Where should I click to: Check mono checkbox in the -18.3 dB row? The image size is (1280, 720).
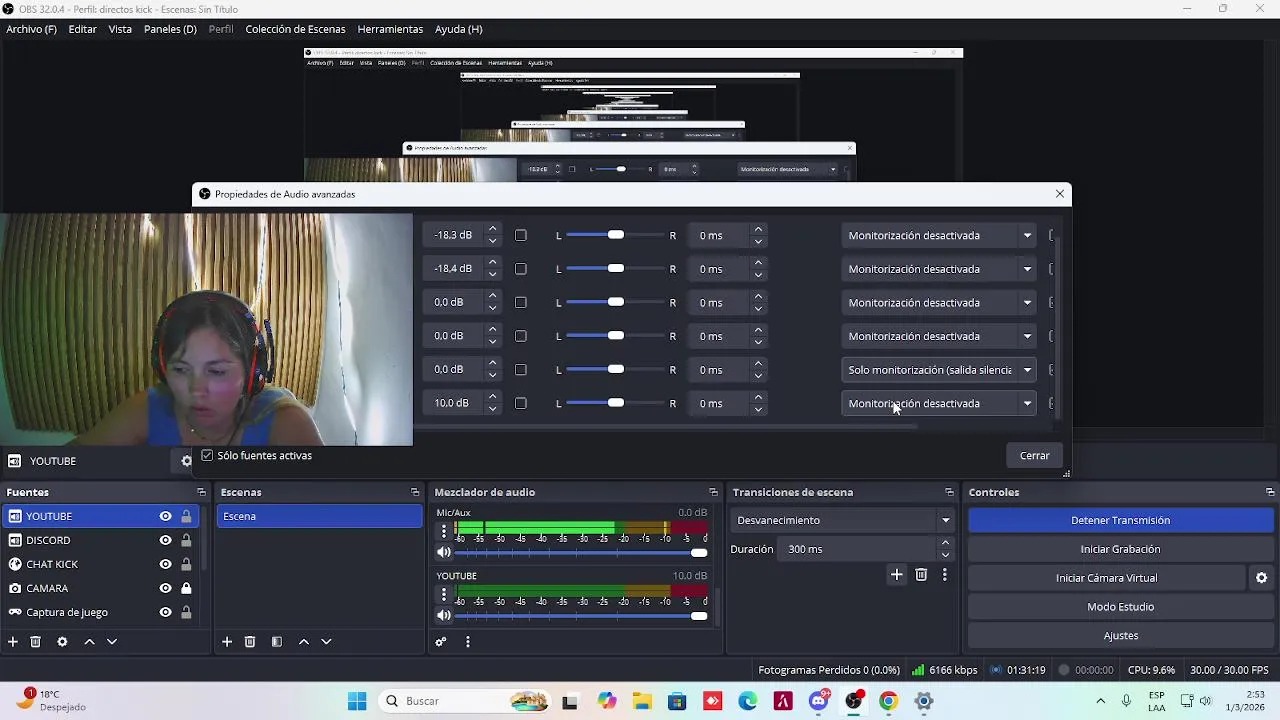tap(520, 235)
